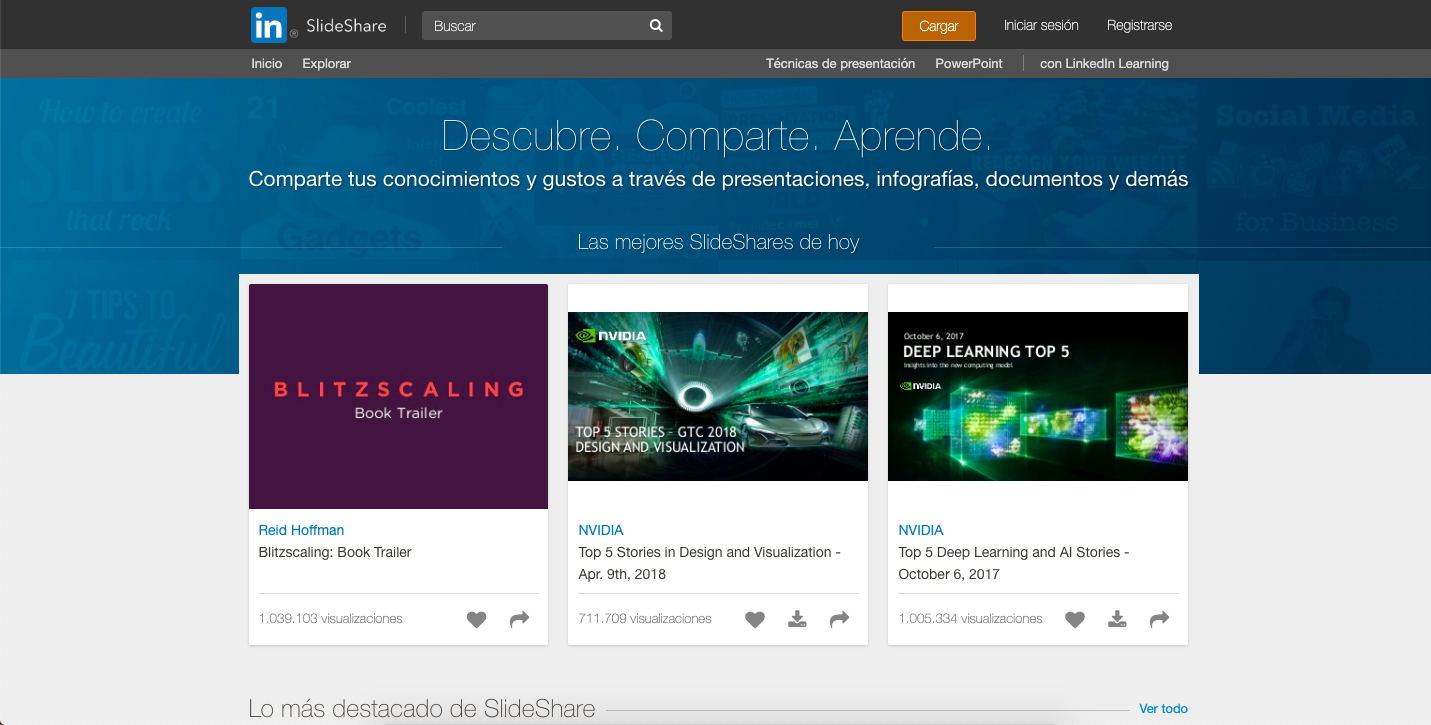Viewport: 1431px width, 725px height.
Task: Visit Reid Hoffman's profile
Action: click(301, 530)
